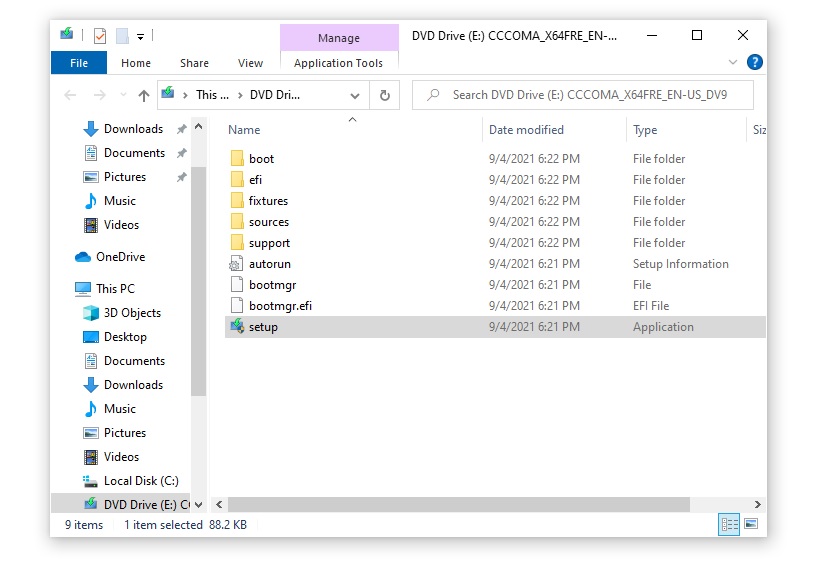Select This PC in the navigation pane
Image resolution: width=813 pixels, height=572 pixels.
pos(105,288)
